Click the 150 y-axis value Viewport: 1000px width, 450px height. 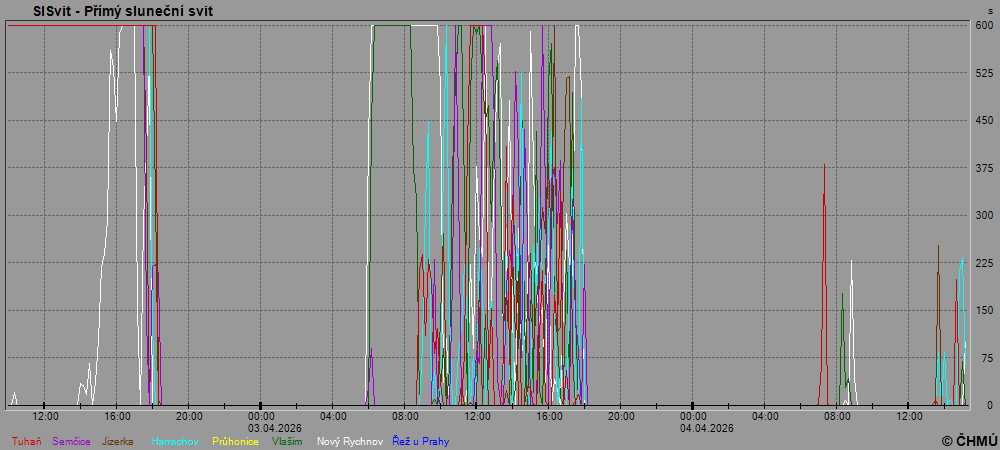coord(984,311)
